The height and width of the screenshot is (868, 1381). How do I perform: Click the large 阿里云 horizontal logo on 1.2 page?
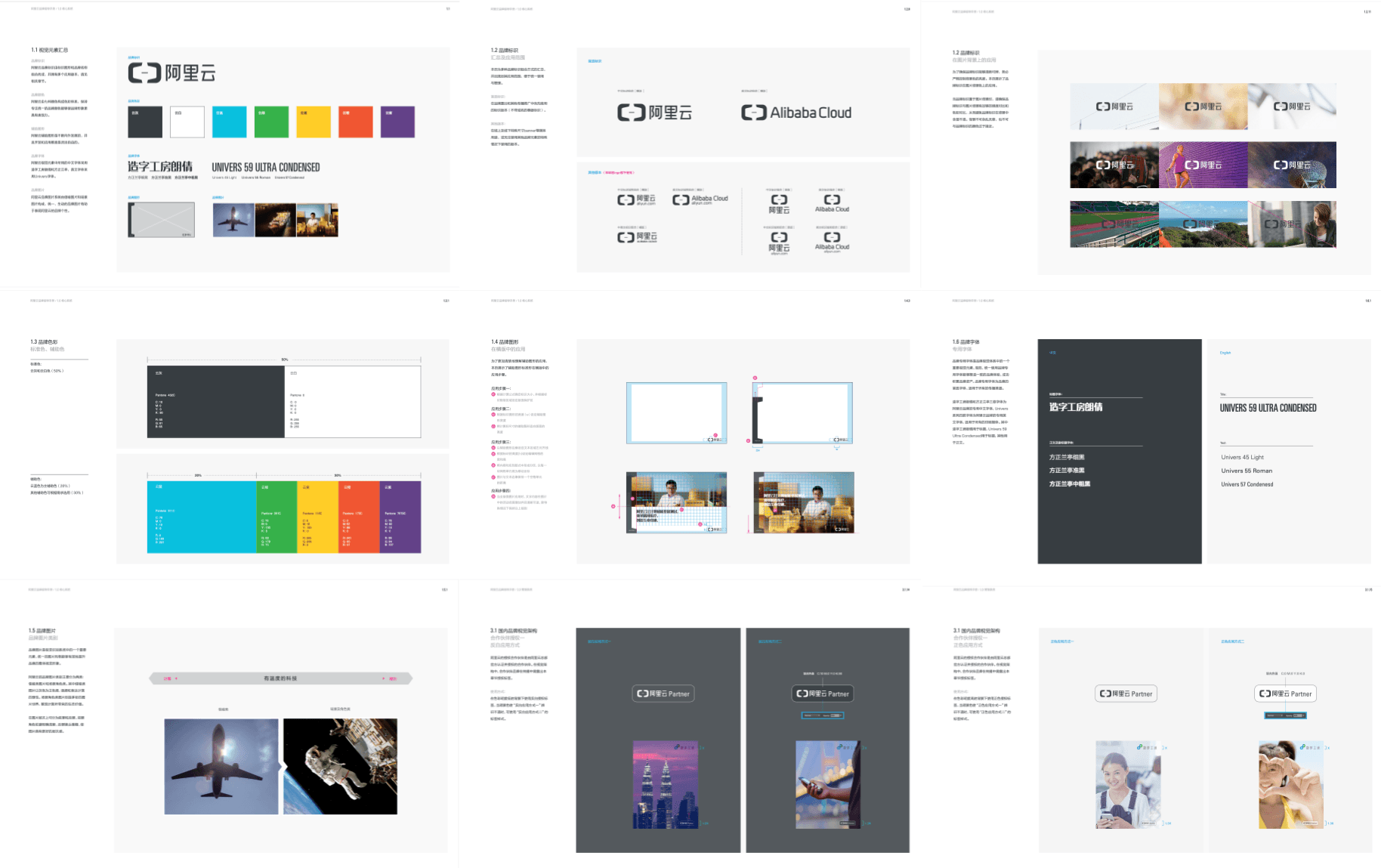pyautogui.click(x=654, y=113)
